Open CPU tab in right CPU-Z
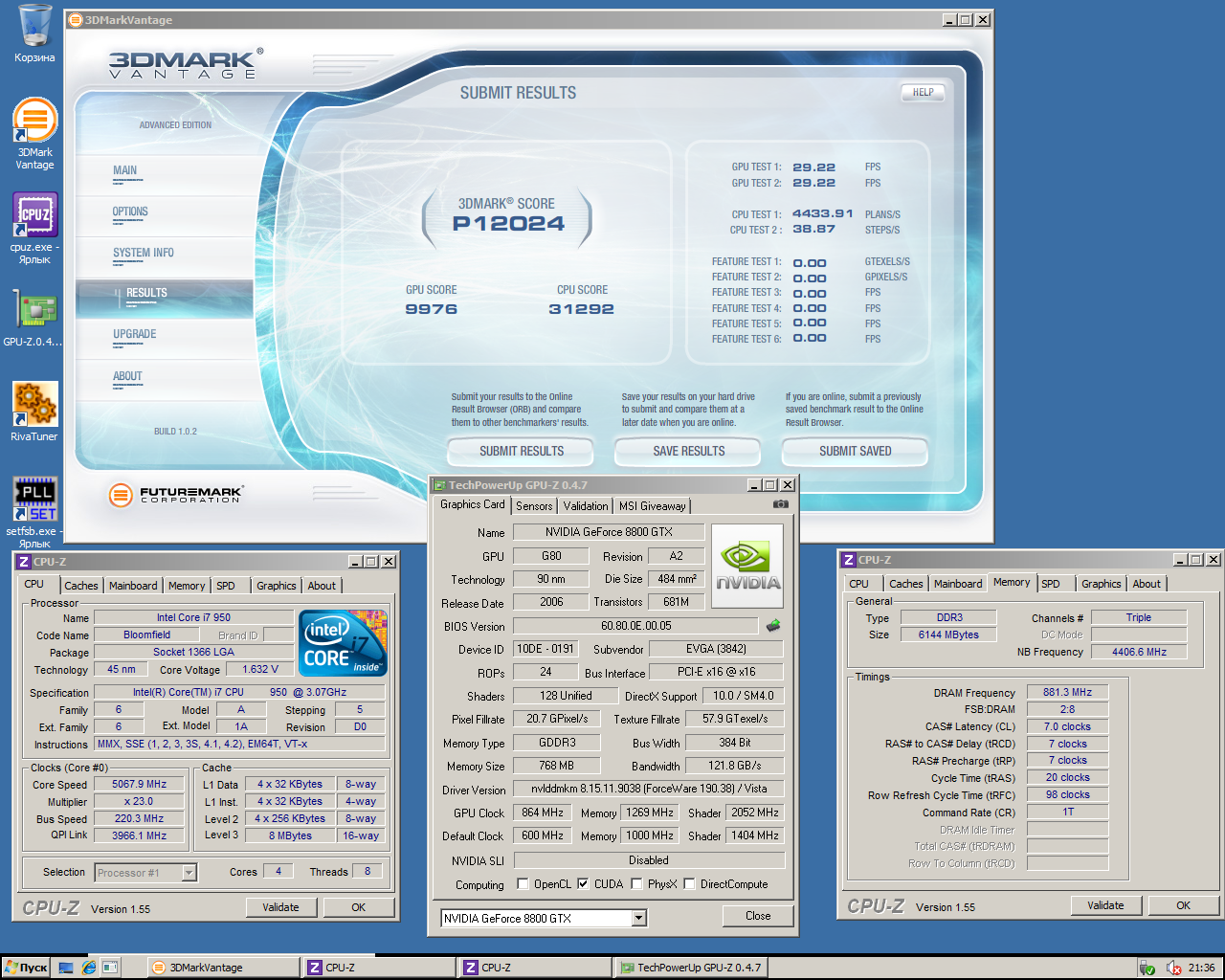Image resolution: width=1225 pixels, height=980 pixels. [859, 584]
